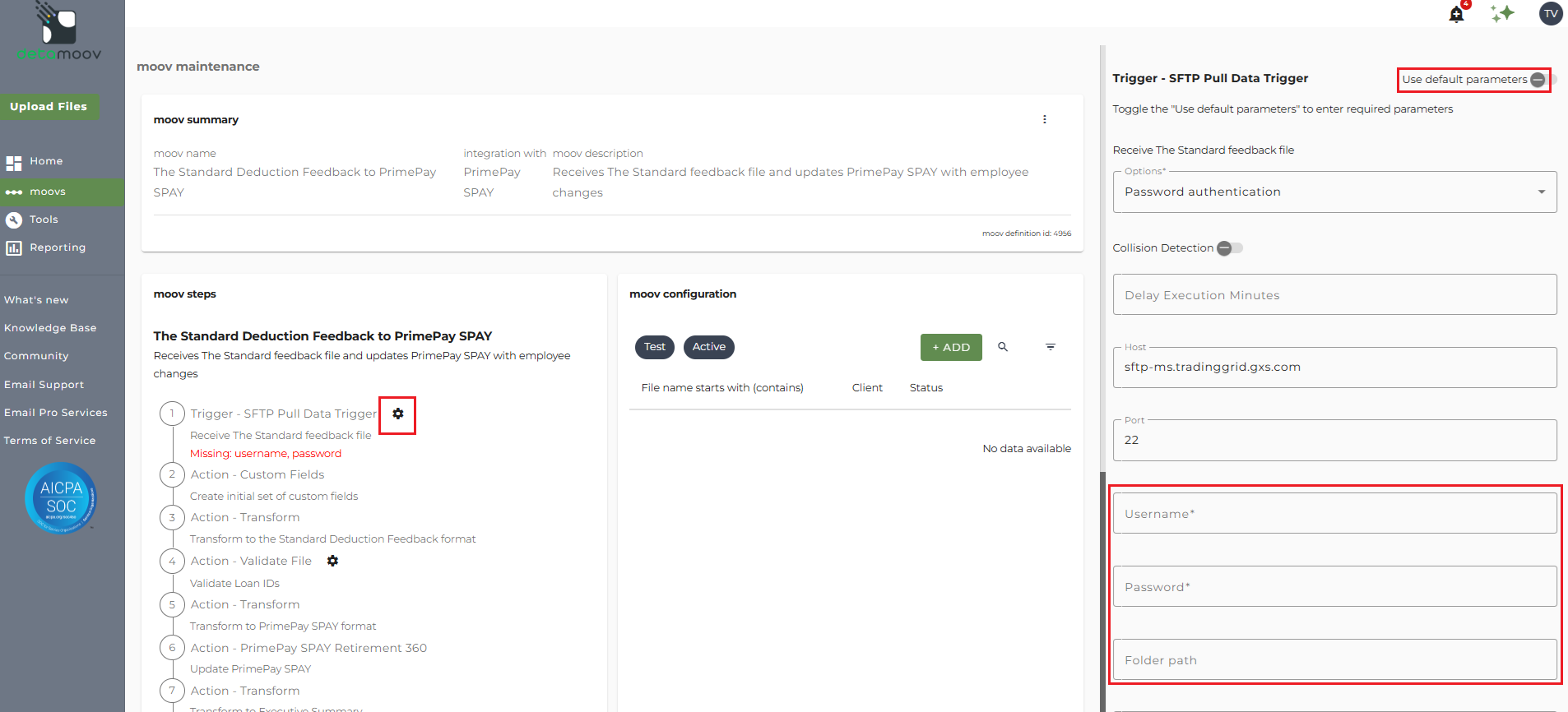Image resolution: width=1568 pixels, height=712 pixels.
Task: Open Action - PrimePay SPAY Retirement 360 step
Action: pyautogui.click(x=308, y=648)
